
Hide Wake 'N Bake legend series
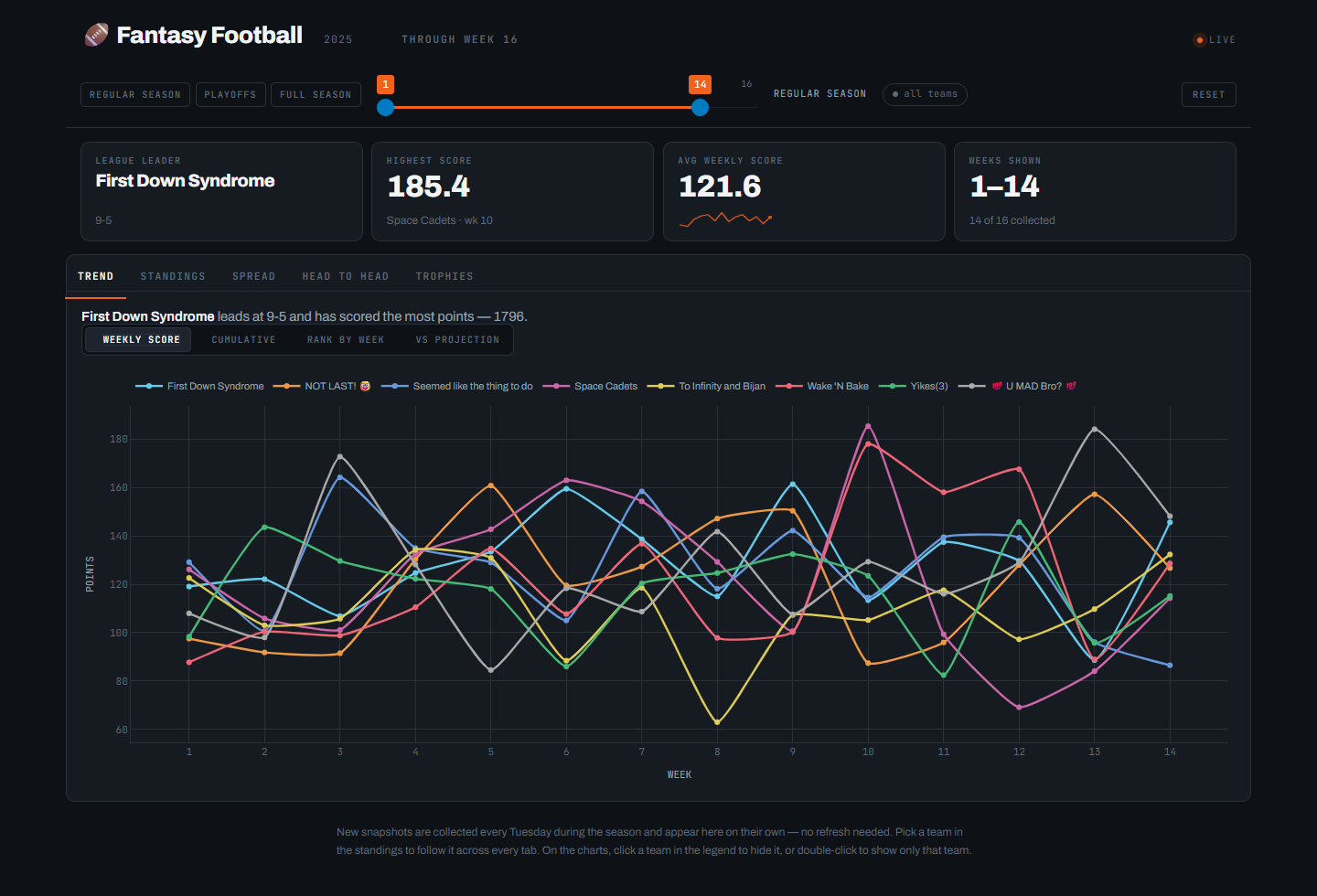(822, 387)
